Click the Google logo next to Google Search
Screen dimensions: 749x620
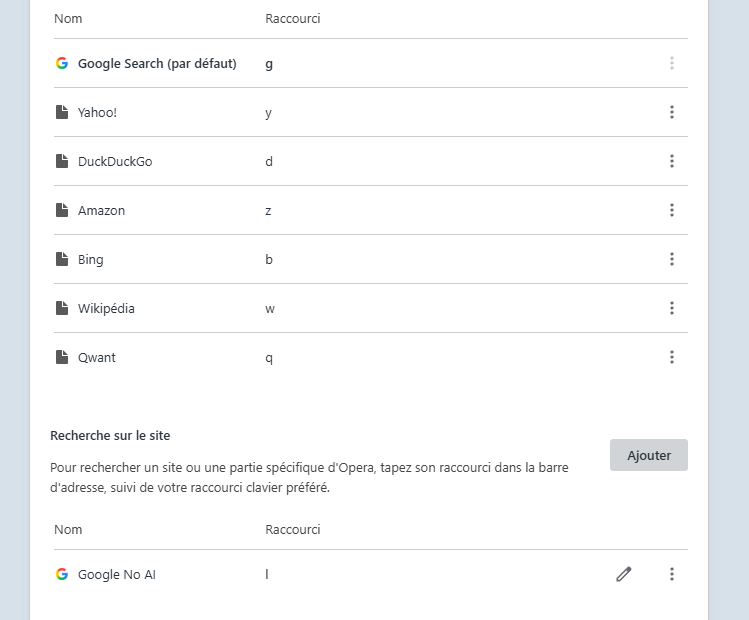tap(62, 63)
